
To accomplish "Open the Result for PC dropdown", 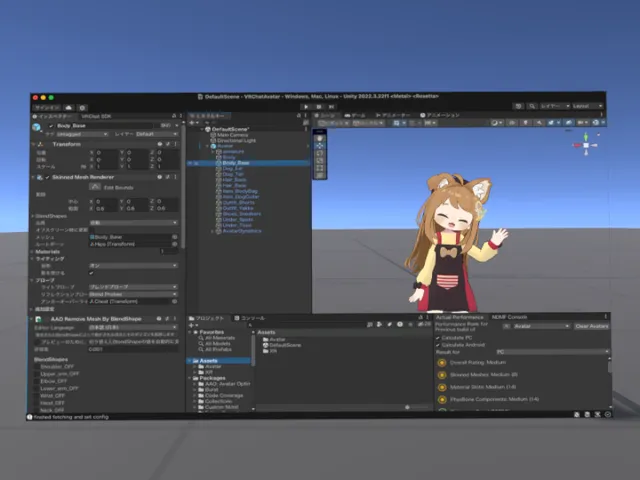I will [x=553, y=351].
